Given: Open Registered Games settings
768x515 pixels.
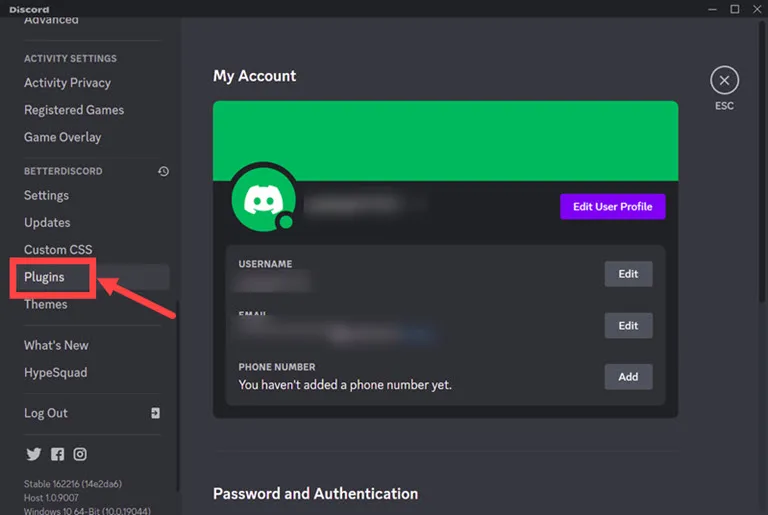Looking at the screenshot, I should tap(73, 110).
